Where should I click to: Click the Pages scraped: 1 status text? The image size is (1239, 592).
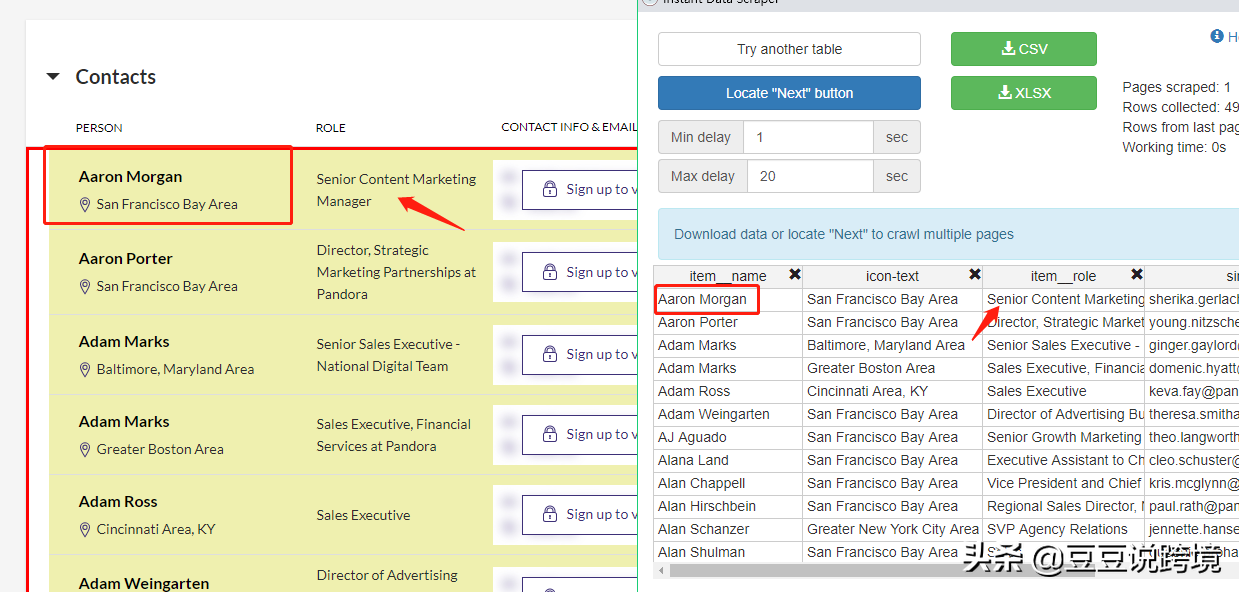click(x=1177, y=88)
